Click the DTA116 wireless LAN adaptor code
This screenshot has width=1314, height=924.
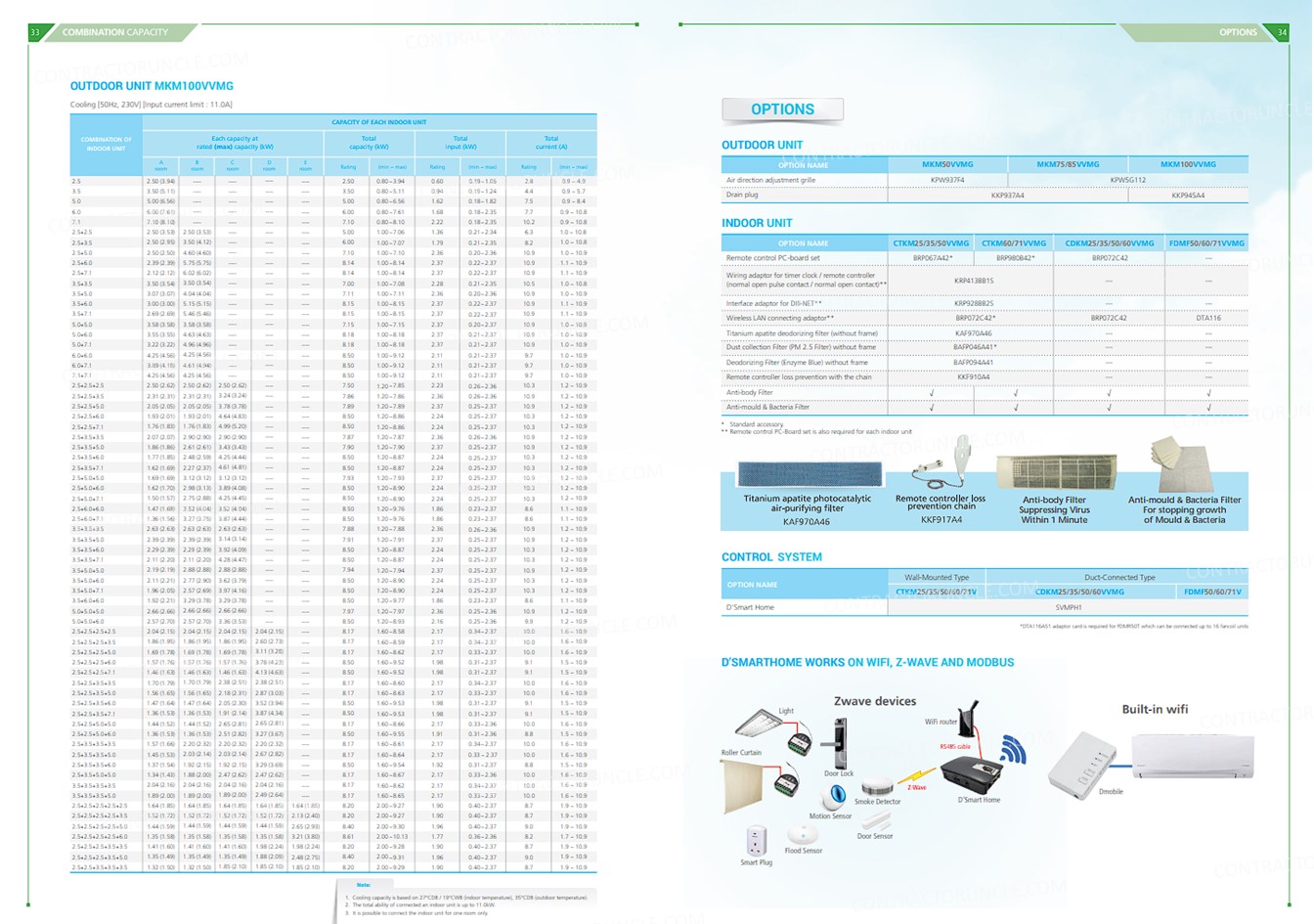click(1208, 318)
